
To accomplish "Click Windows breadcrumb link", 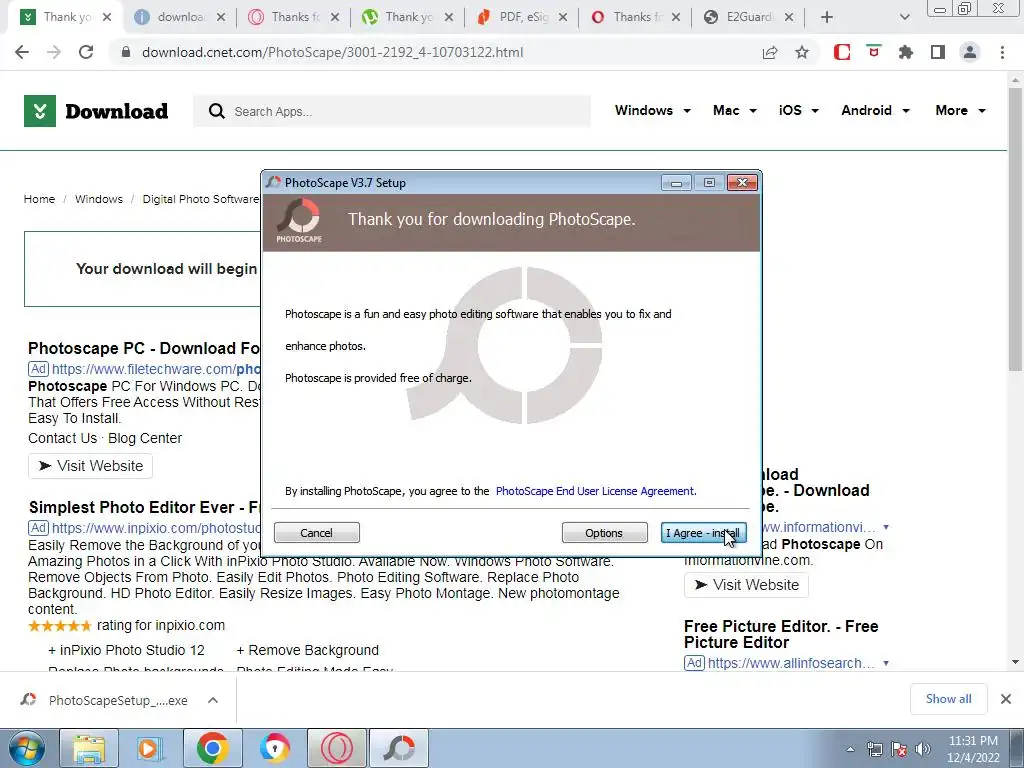I will 99,199.
